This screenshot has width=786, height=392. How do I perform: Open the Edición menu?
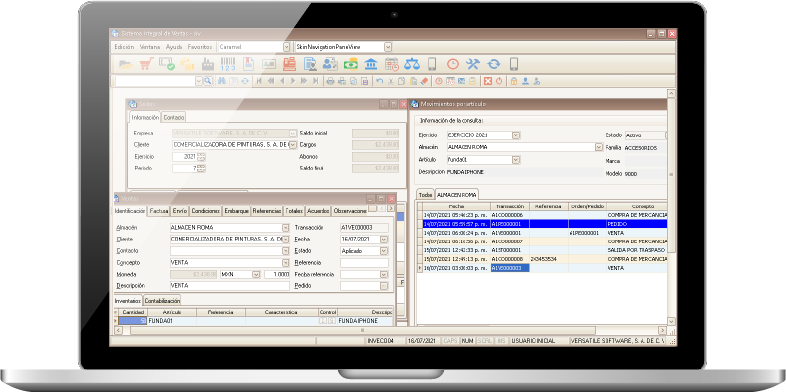coord(124,47)
